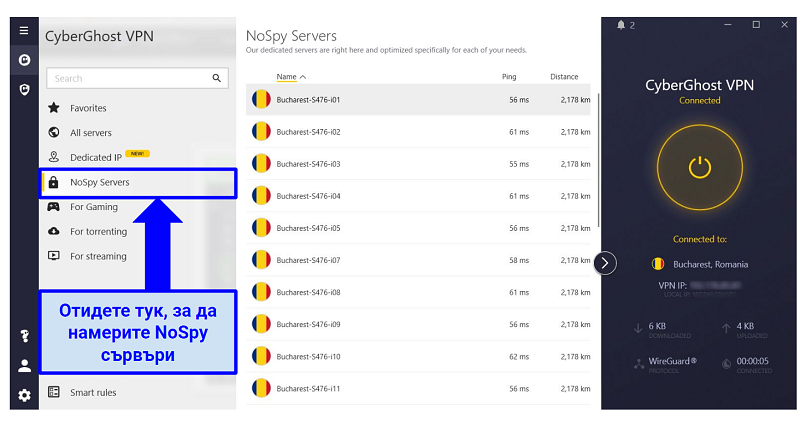Click the 6 KB downloaded value

click(x=657, y=326)
